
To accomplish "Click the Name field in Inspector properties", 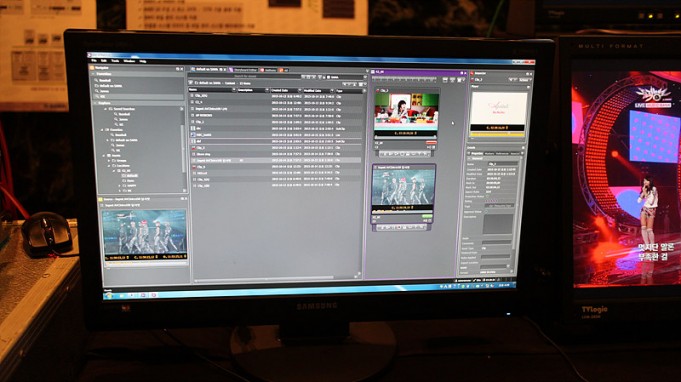I will tap(502, 164).
